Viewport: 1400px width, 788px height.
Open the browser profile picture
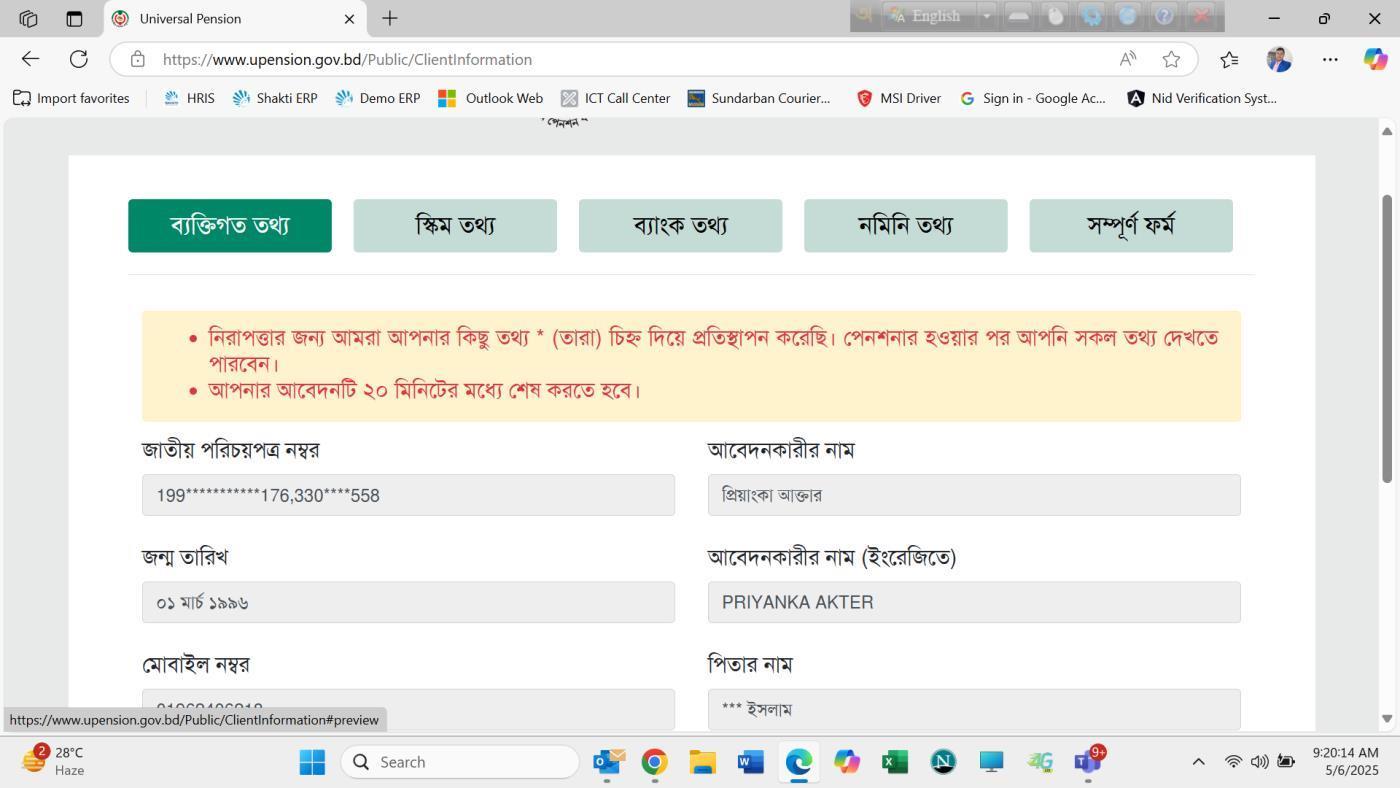(1279, 59)
